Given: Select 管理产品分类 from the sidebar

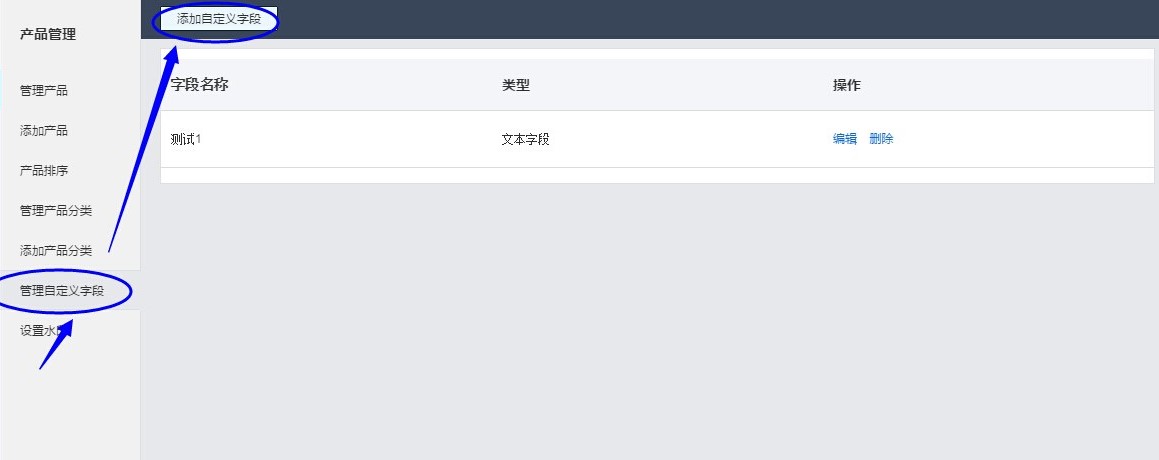Looking at the screenshot, I should [x=56, y=211].
